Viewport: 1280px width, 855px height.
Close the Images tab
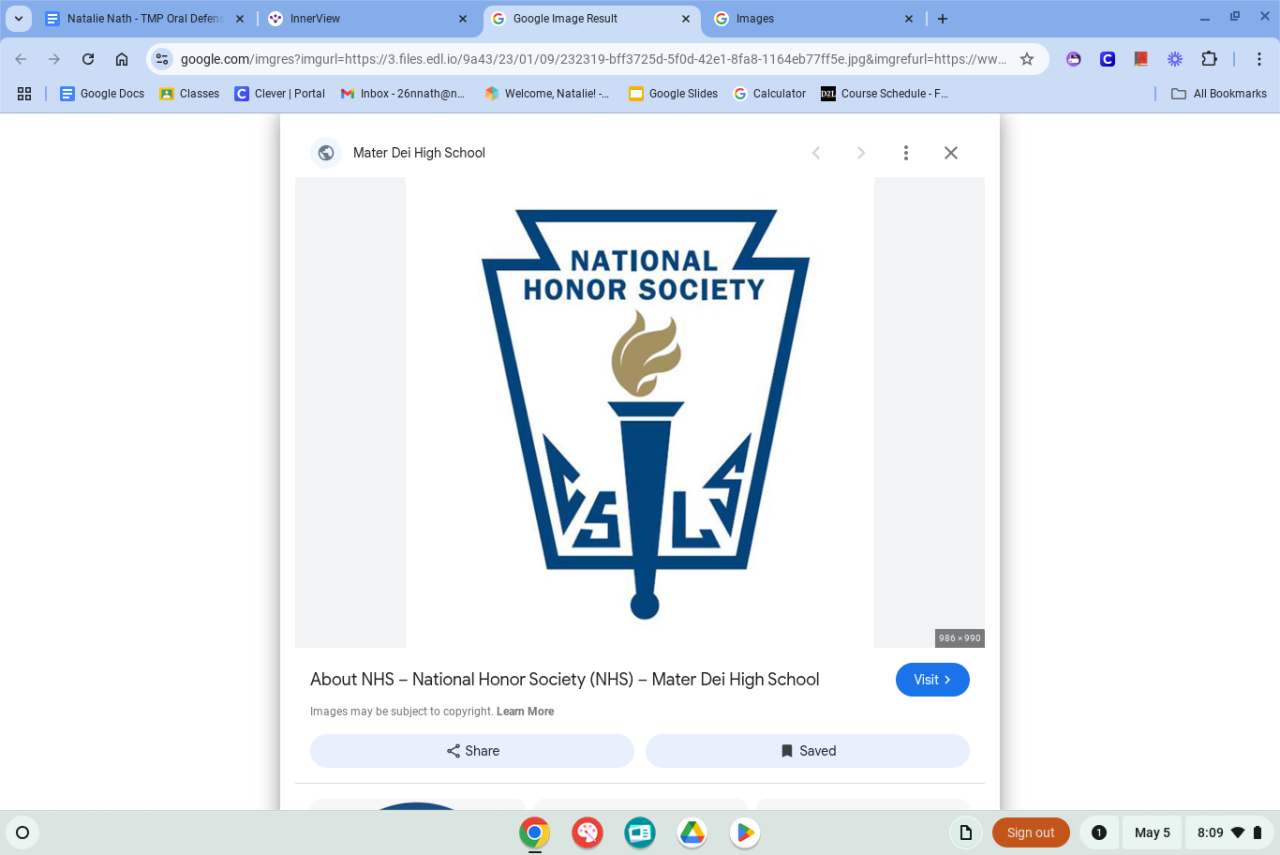(909, 19)
